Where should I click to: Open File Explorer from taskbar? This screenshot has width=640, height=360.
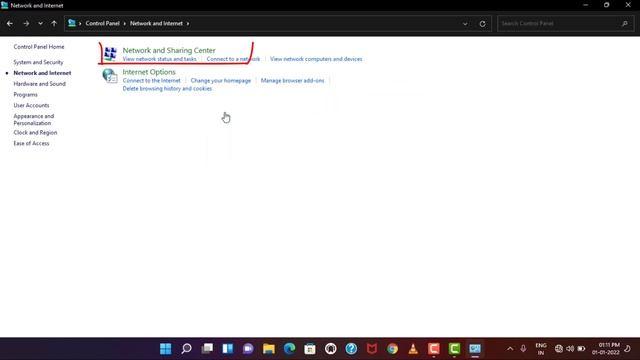tap(269, 349)
